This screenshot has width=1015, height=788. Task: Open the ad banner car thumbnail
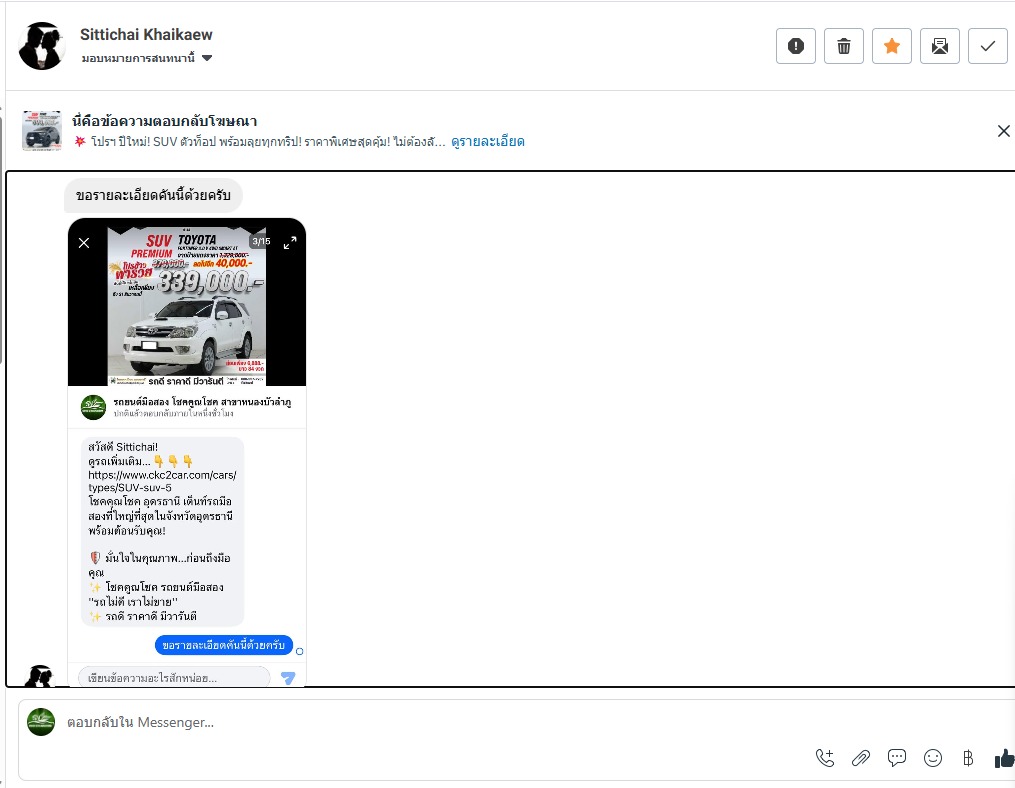[41, 131]
